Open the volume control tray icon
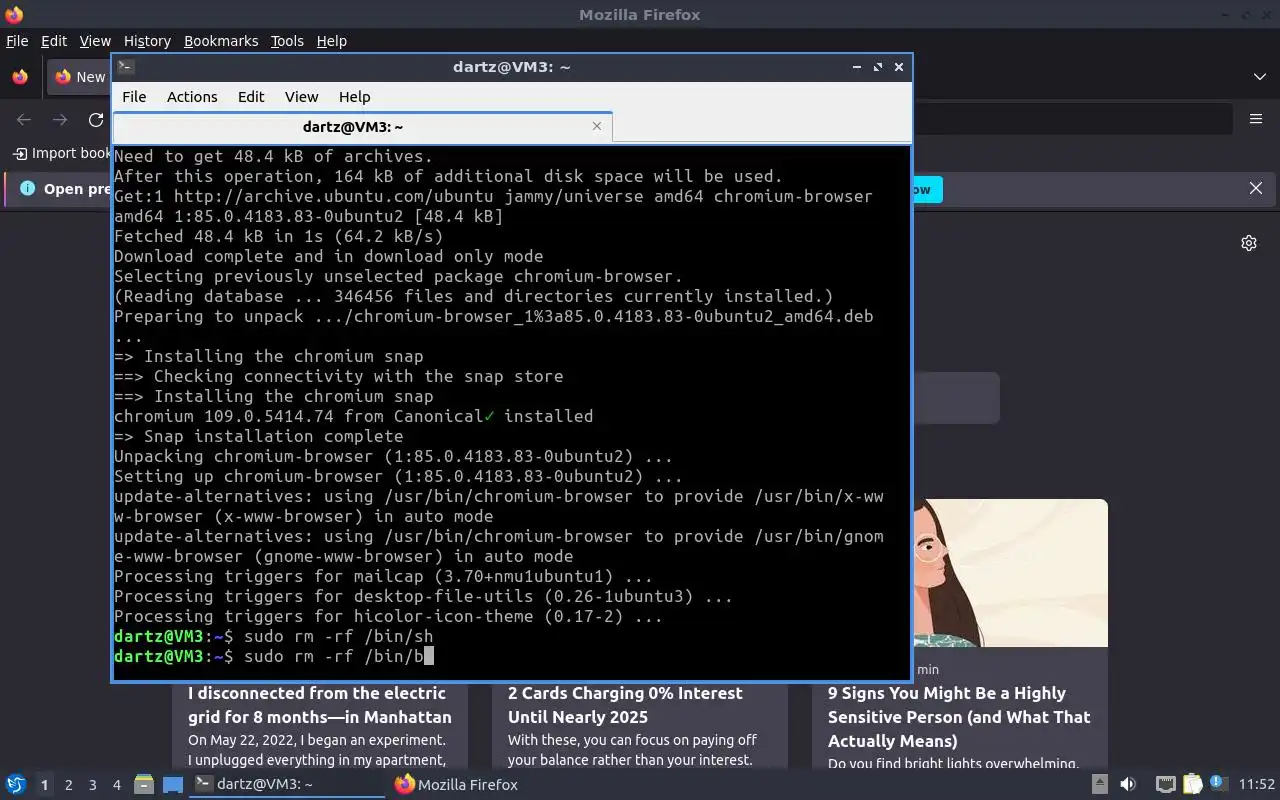This screenshot has height=800, width=1280. pyautogui.click(x=1127, y=785)
